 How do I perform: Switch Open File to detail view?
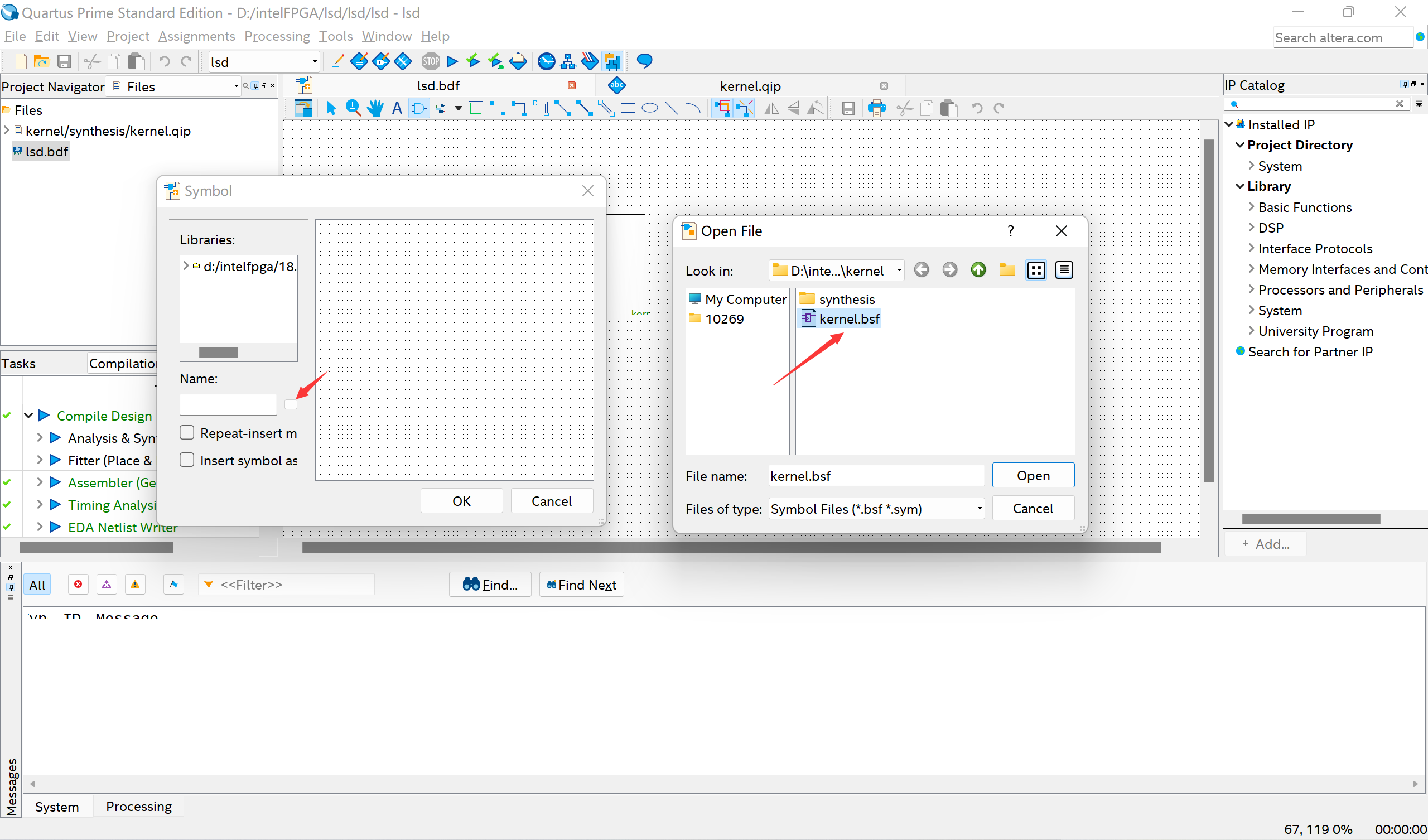tap(1064, 271)
